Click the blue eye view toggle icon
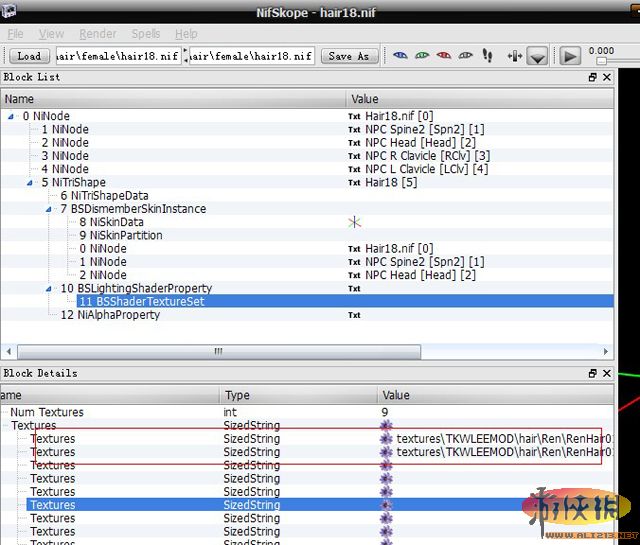Image resolution: width=640 pixels, height=545 pixels. tap(400, 56)
